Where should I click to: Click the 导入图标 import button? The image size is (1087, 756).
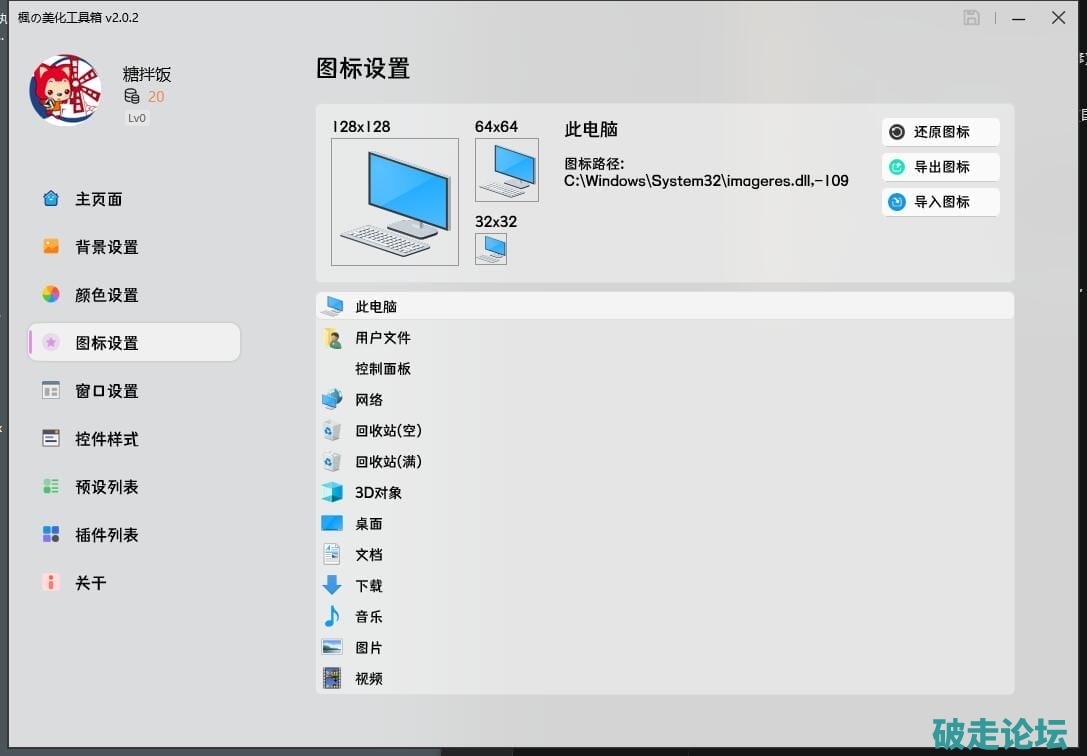coord(940,202)
